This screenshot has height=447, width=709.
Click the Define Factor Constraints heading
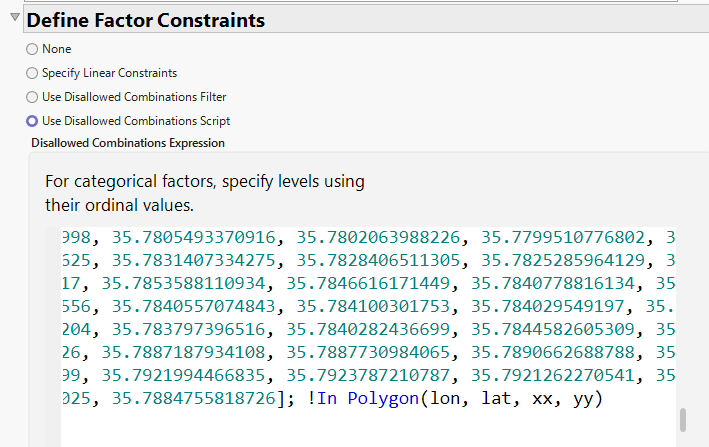coord(146,20)
